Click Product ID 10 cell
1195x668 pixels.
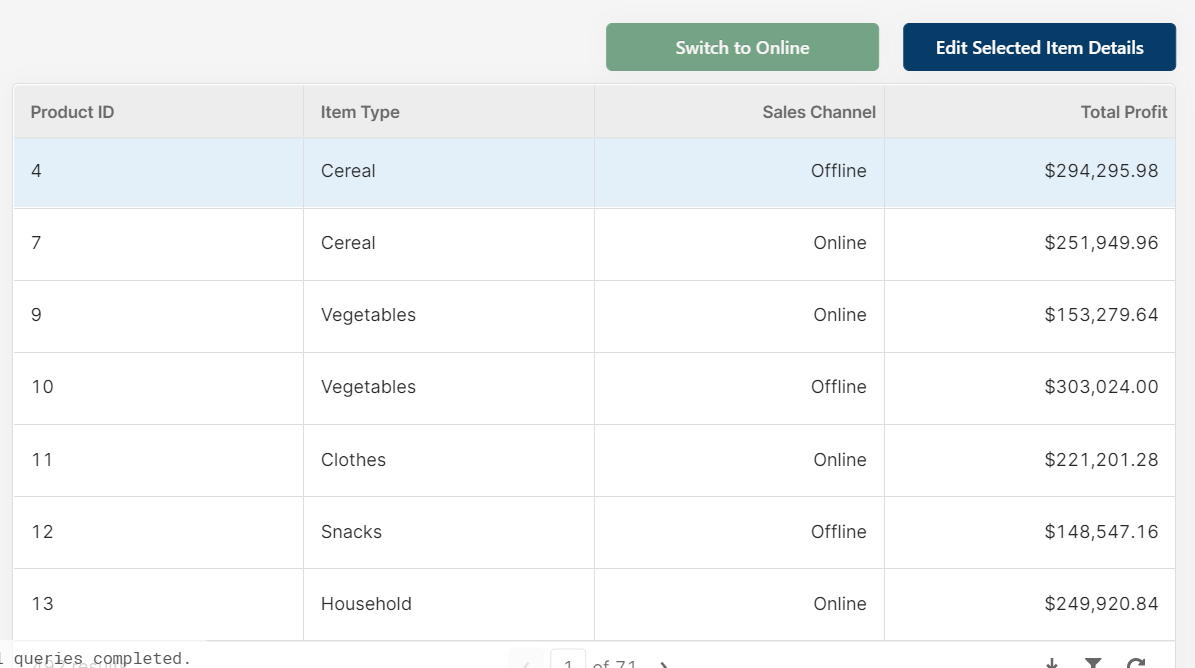pyautogui.click(x=42, y=387)
